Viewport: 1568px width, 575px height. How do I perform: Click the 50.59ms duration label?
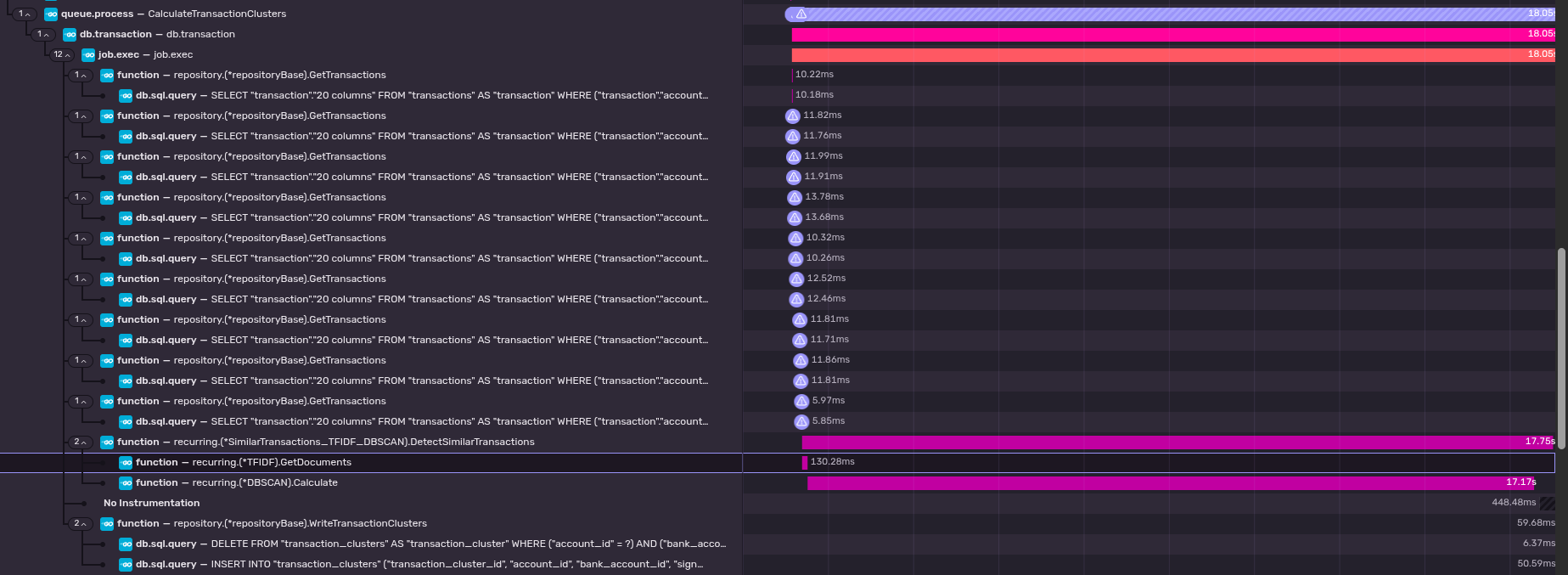click(1536, 564)
